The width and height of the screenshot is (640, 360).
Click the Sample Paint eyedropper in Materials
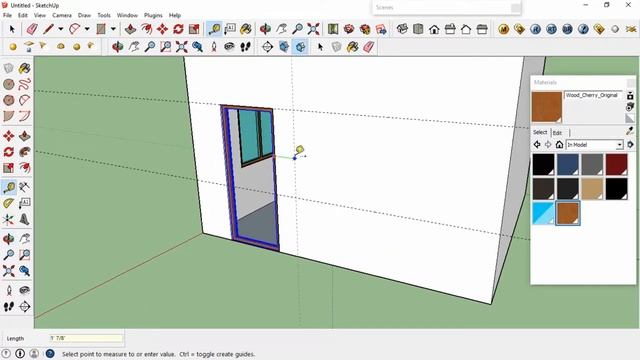(x=630, y=131)
